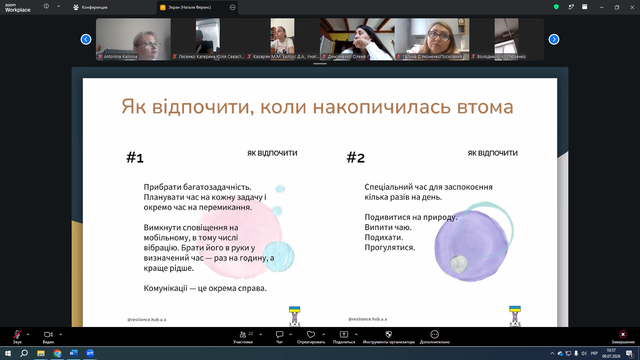Image resolution: width=640 pixels, height=360 pixels.
Task: Expand the arrow next to Чат
Action: click(x=291, y=334)
